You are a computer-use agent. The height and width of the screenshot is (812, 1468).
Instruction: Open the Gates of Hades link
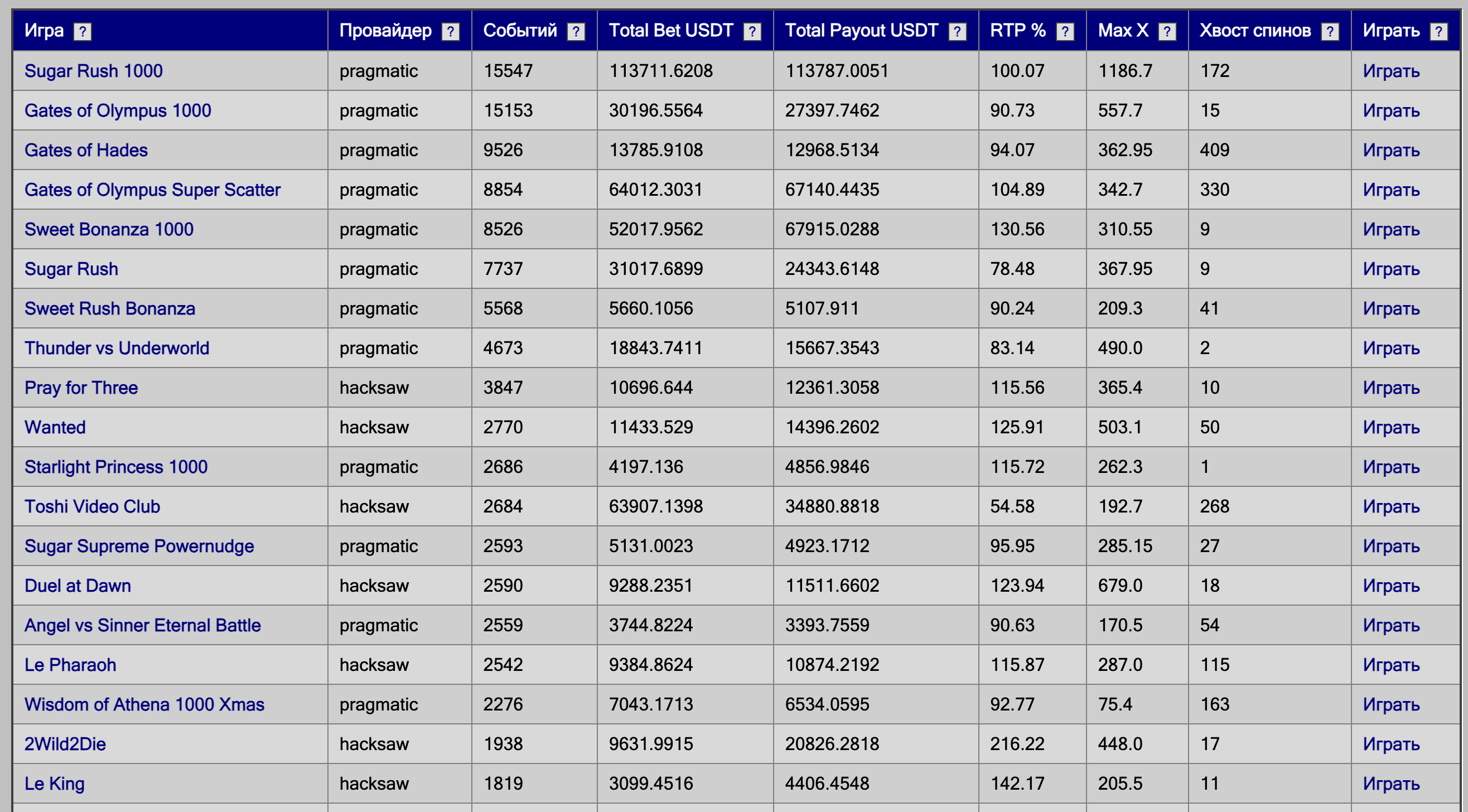[x=86, y=150]
